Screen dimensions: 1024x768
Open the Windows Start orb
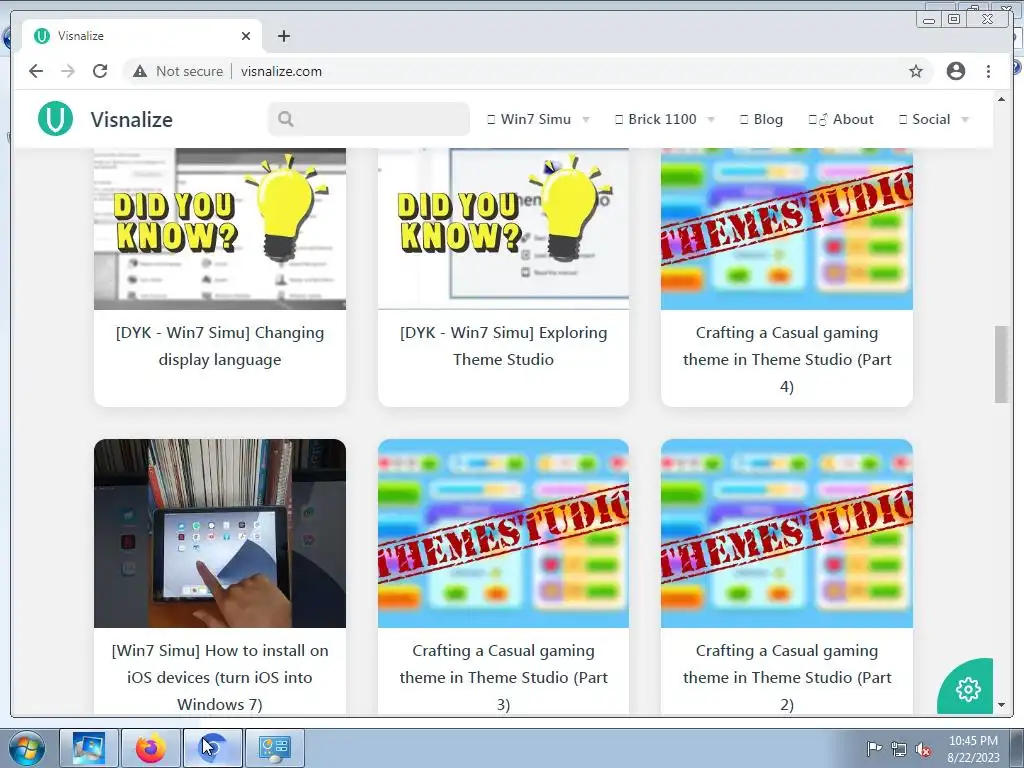[27, 748]
